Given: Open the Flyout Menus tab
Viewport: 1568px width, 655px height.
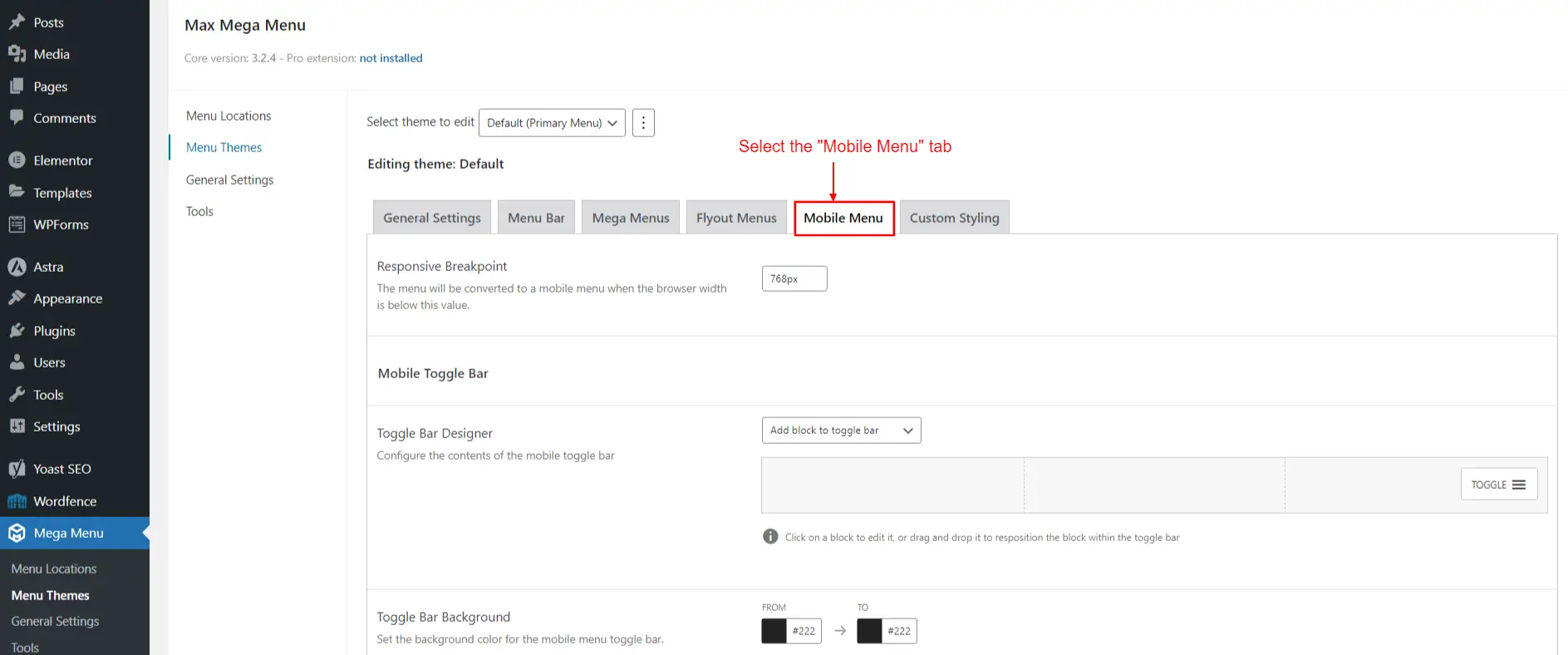Looking at the screenshot, I should (736, 217).
